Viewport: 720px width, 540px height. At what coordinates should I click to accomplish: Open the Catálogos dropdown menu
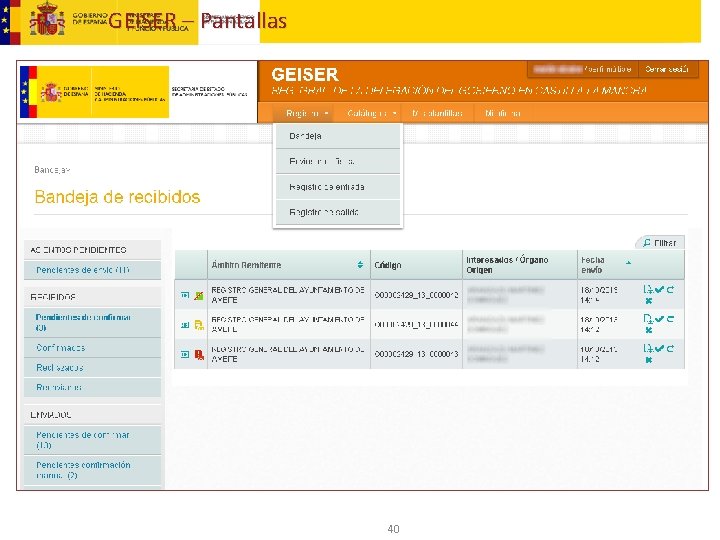pos(371,113)
